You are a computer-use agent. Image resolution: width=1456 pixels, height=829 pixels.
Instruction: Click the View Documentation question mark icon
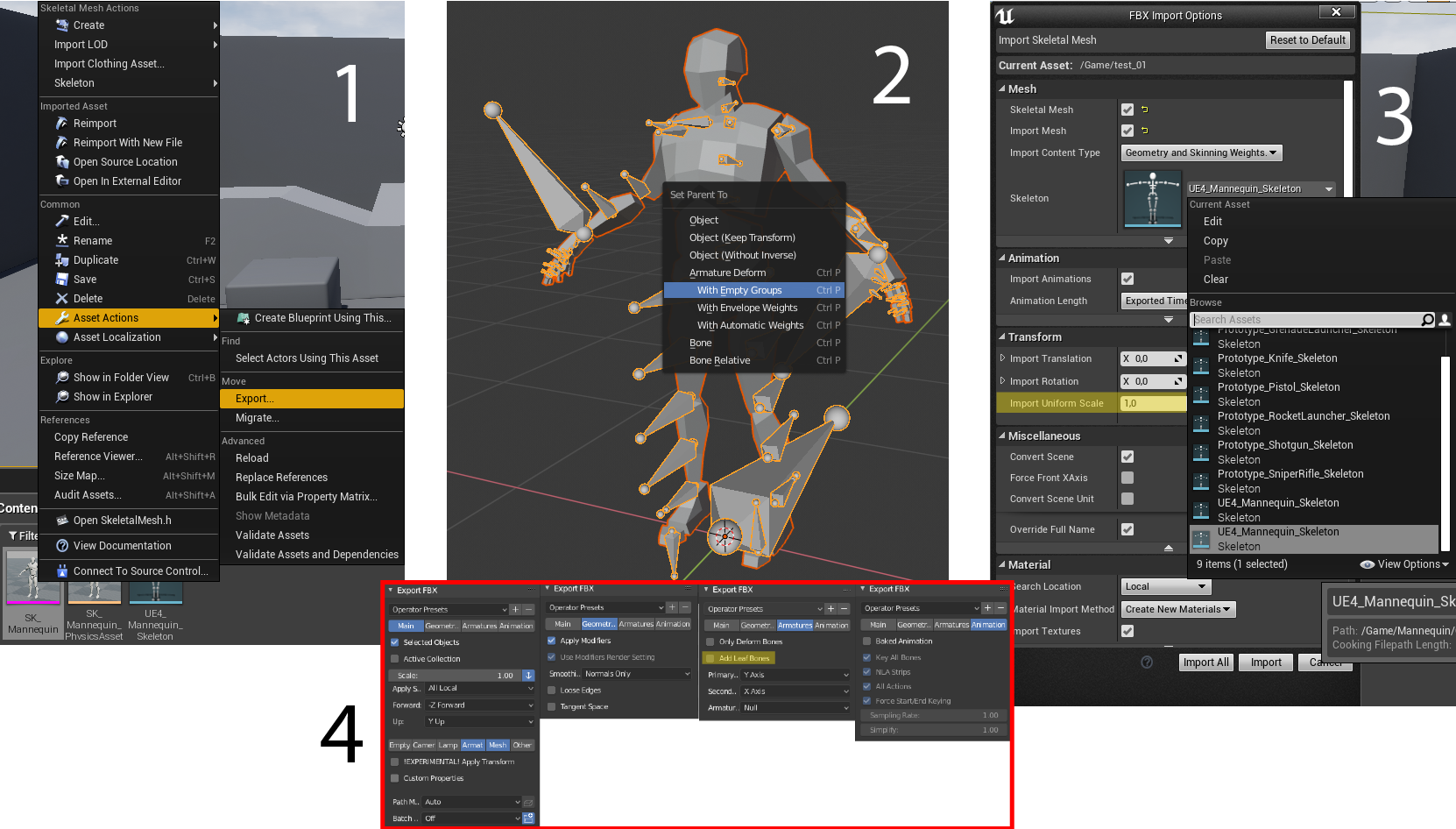tap(62, 546)
